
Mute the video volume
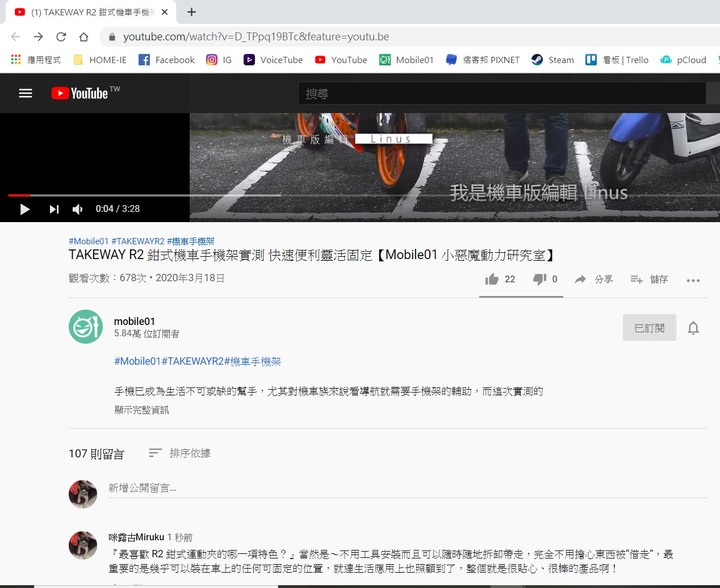click(78, 209)
